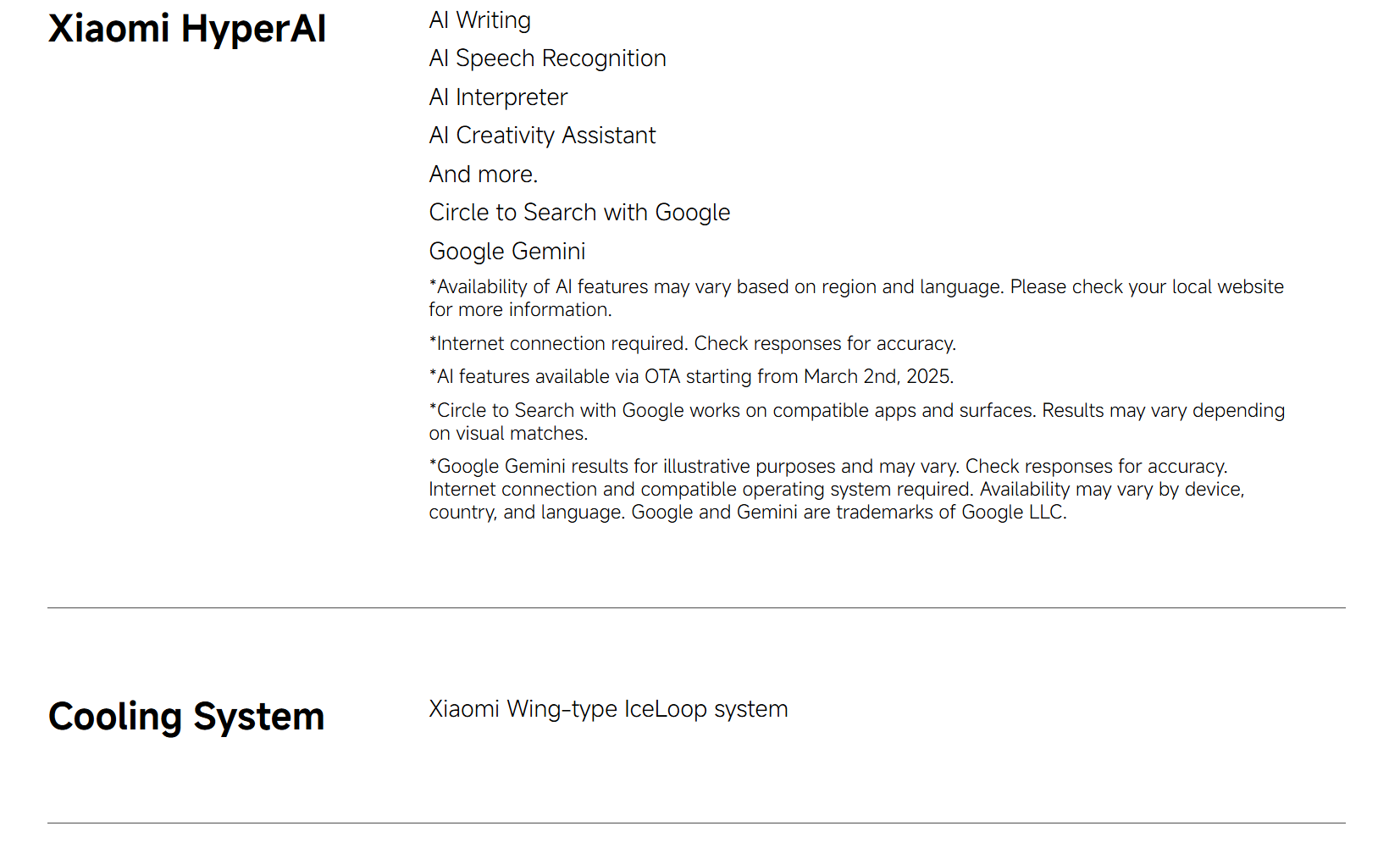1400x865 pixels.
Task: Click the Google LLC trademark sentence
Action: click(849, 513)
